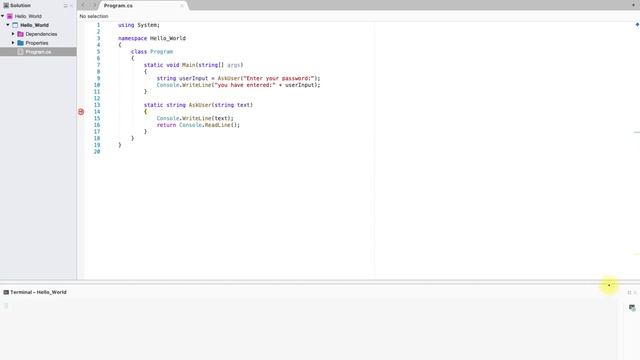This screenshot has height=360, width=640.
Task: Toggle auto-hide for the Terminal pad
Action: [x=629, y=292]
